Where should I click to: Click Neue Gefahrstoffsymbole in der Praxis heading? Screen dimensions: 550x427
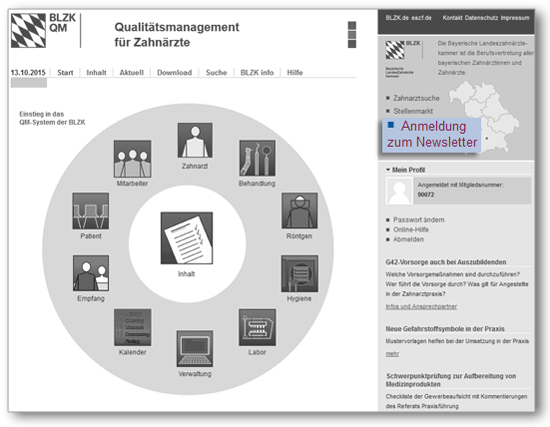tap(445, 329)
